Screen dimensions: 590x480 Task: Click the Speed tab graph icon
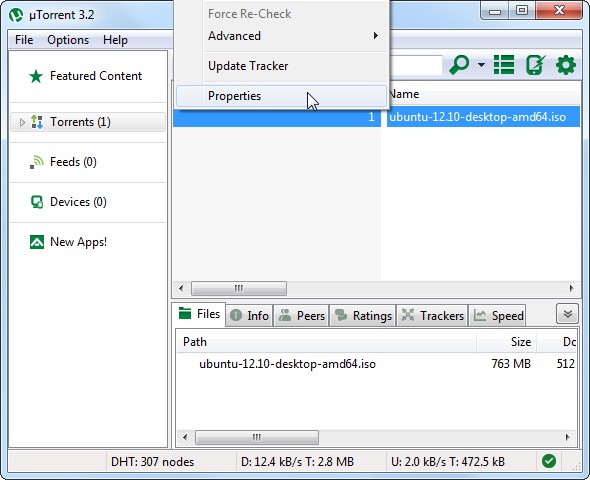click(x=480, y=315)
